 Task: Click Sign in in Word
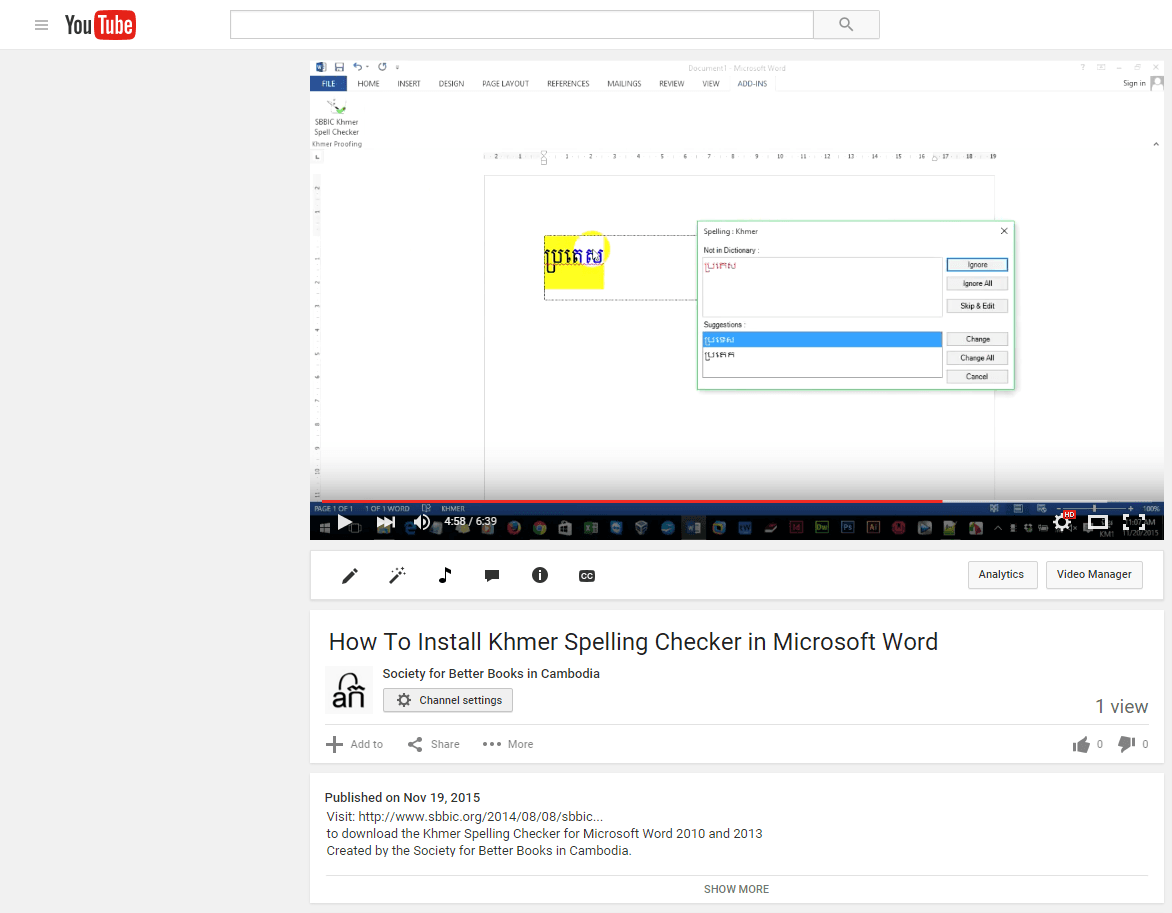pos(1134,83)
